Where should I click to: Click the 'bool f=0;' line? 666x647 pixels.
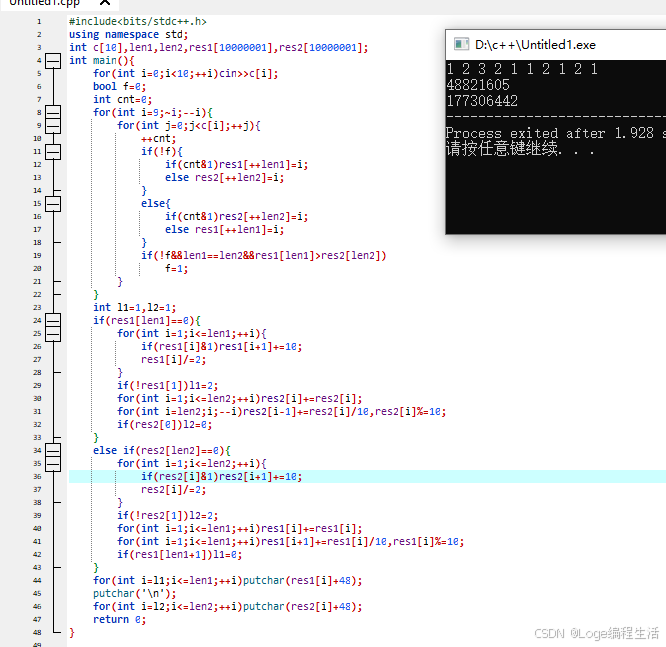click(119, 87)
